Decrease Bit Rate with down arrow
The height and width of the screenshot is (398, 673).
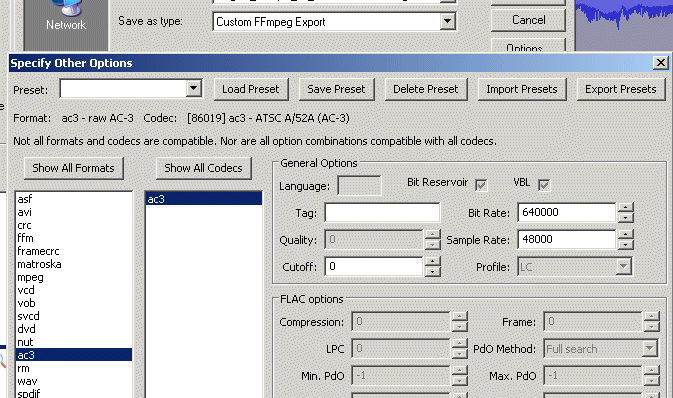[x=626, y=218]
